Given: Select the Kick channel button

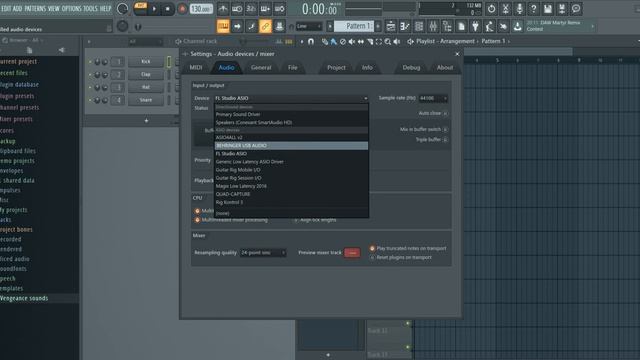Looking at the screenshot, I should (146, 62).
